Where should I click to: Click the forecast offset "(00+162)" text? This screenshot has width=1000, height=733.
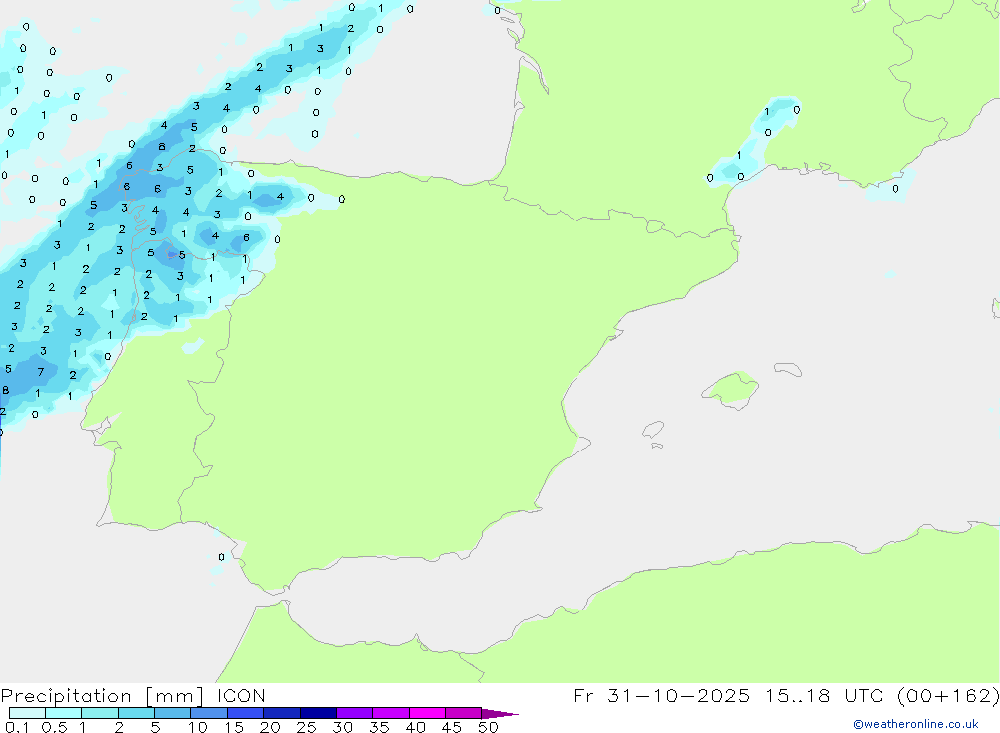point(948,696)
